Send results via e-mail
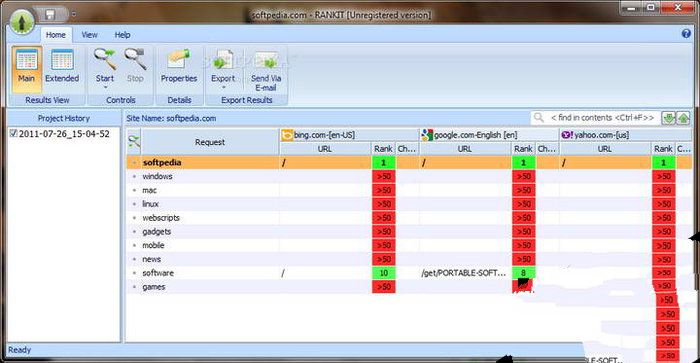The height and width of the screenshot is (363, 700). point(266,70)
